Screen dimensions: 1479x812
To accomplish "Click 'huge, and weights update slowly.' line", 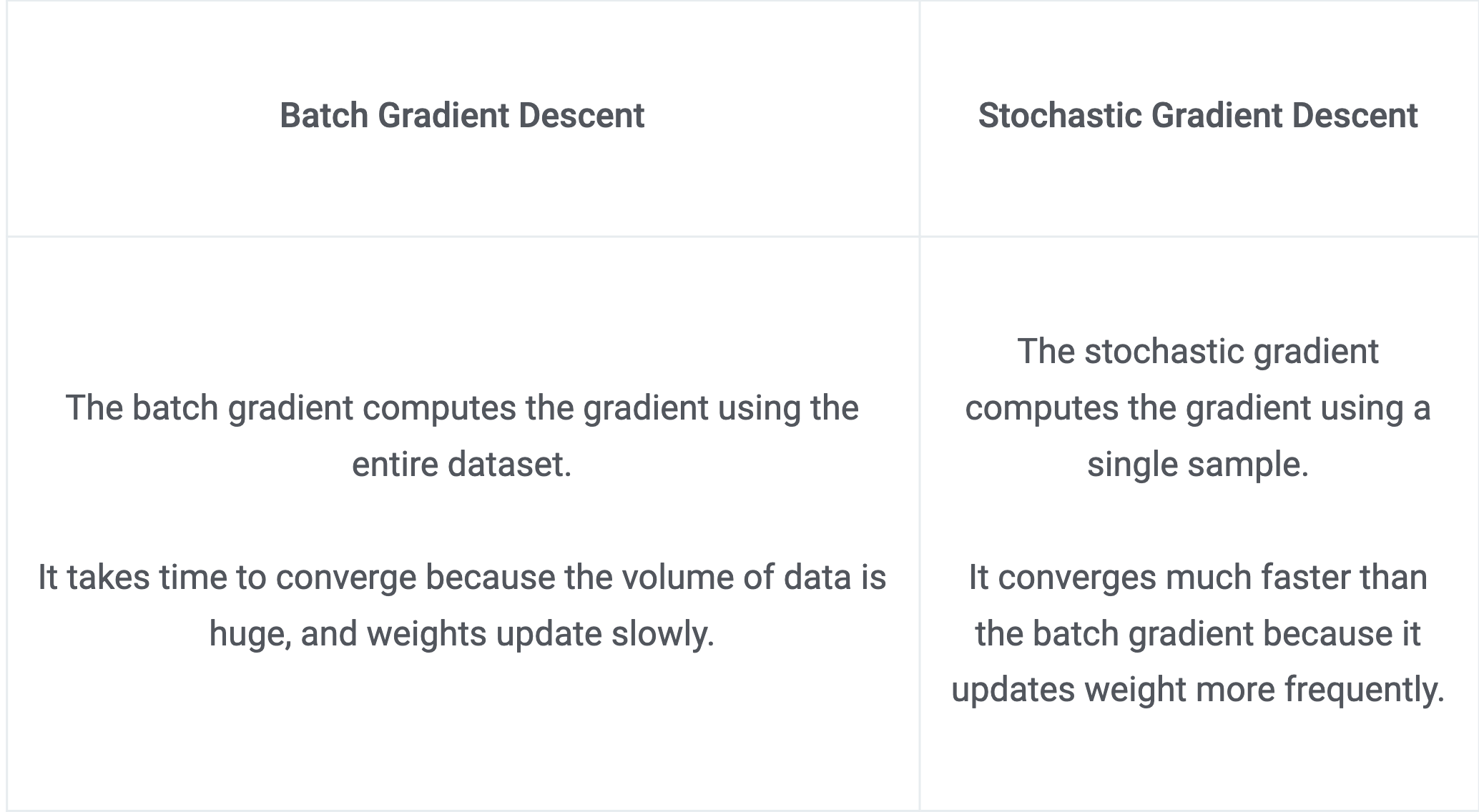I will (x=462, y=633).
